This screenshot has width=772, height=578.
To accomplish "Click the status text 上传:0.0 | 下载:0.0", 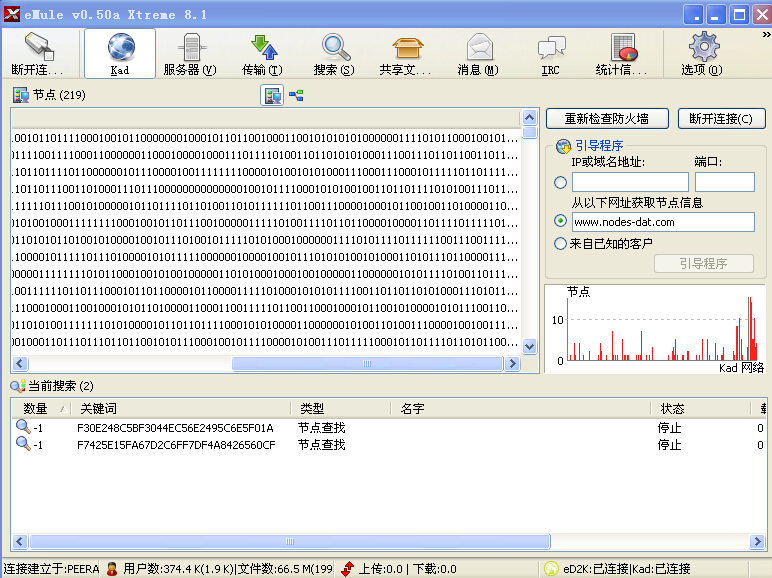I will (407, 569).
